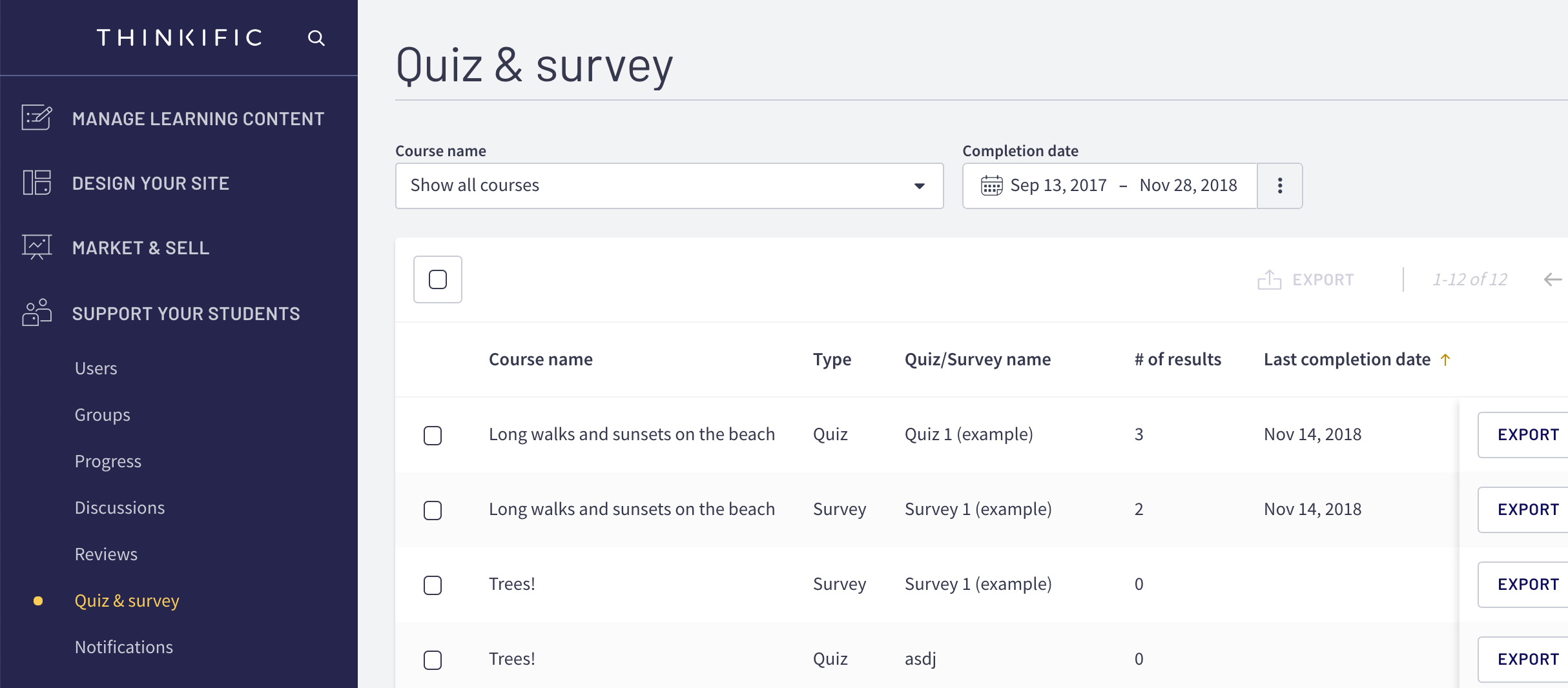Click the previous page arrow icon

click(x=1553, y=279)
